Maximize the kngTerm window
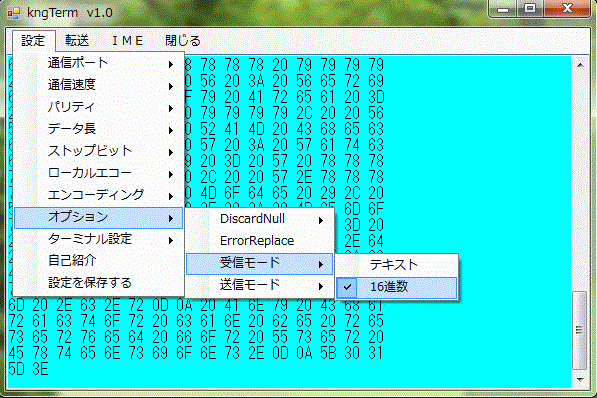The image size is (597, 398). tap(530, 8)
